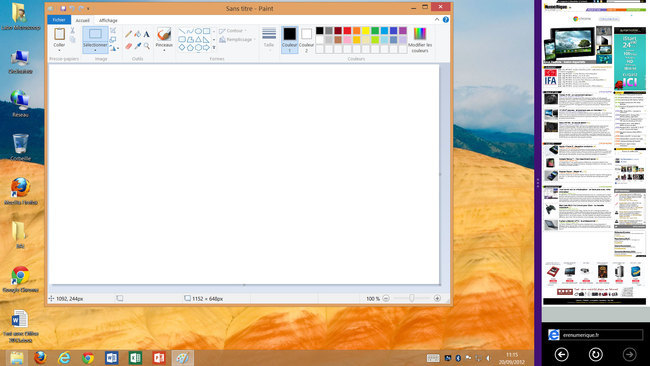Click the Pinceaux brush icon
The image size is (650, 366).
click(164, 34)
